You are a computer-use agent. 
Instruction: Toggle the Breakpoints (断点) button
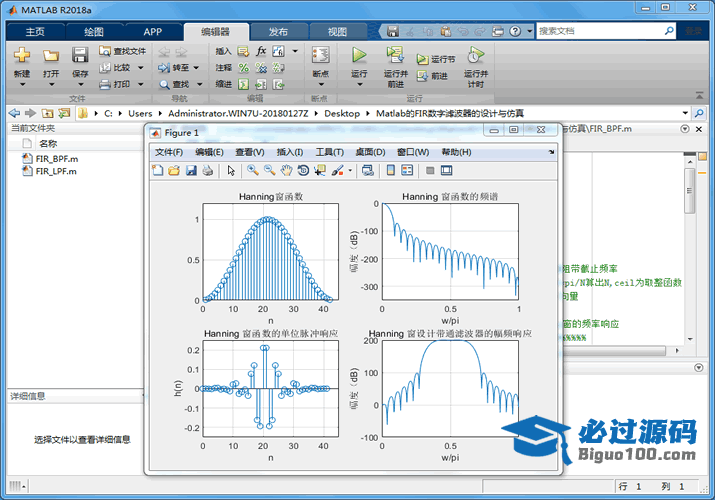click(320, 60)
